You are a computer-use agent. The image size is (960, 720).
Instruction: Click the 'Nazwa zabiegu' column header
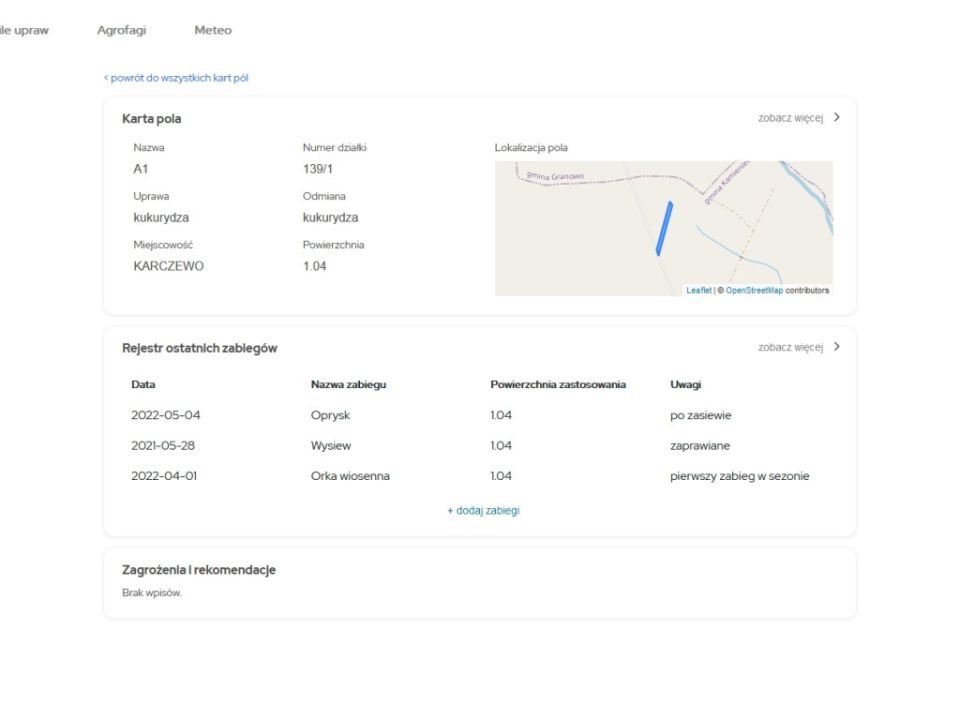[x=348, y=384]
